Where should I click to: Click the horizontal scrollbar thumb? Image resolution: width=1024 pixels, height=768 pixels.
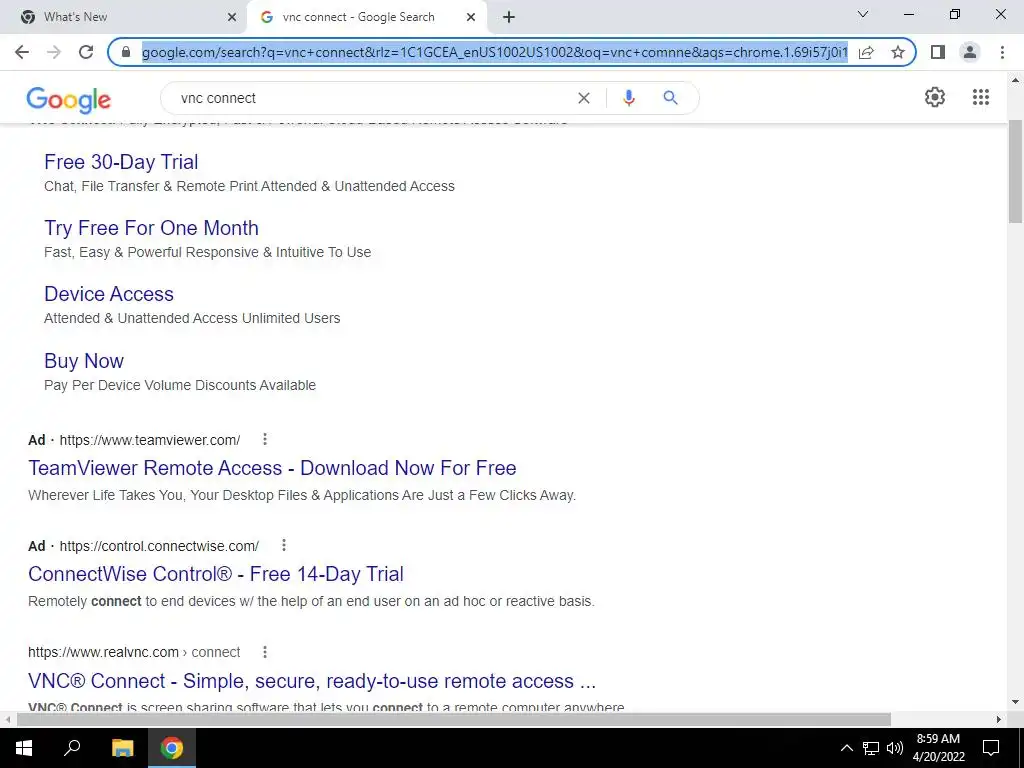point(454,719)
